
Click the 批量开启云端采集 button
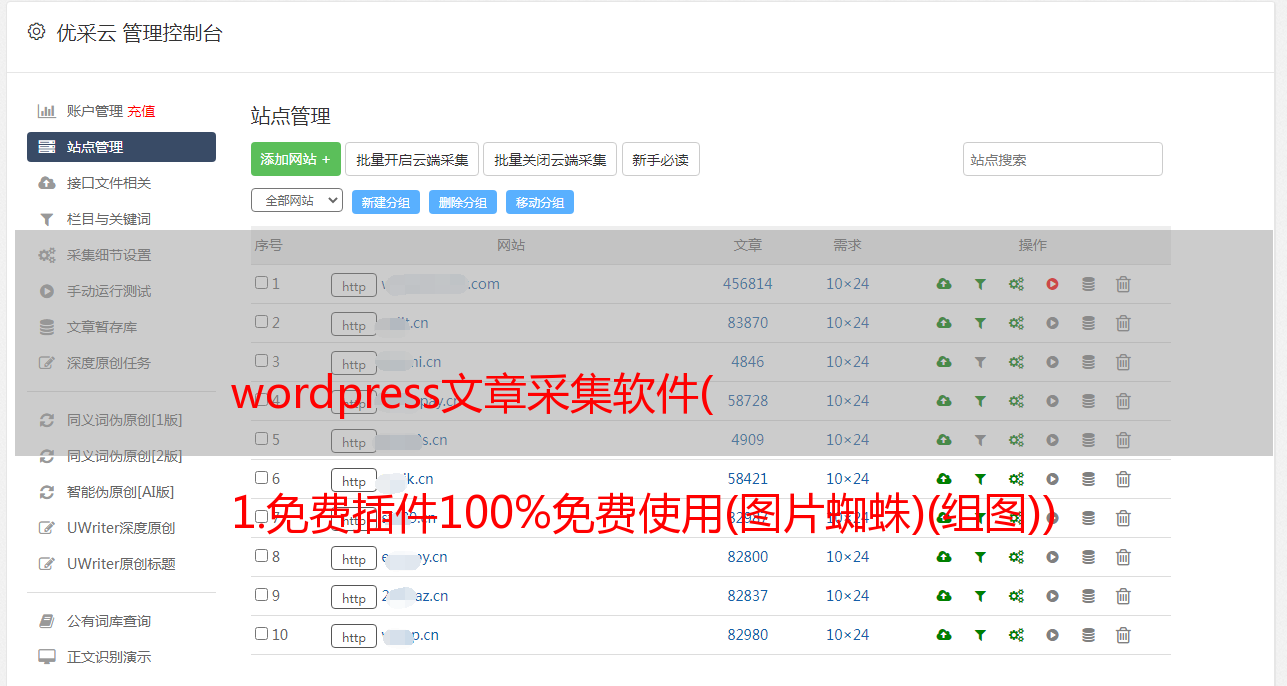click(x=412, y=159)
